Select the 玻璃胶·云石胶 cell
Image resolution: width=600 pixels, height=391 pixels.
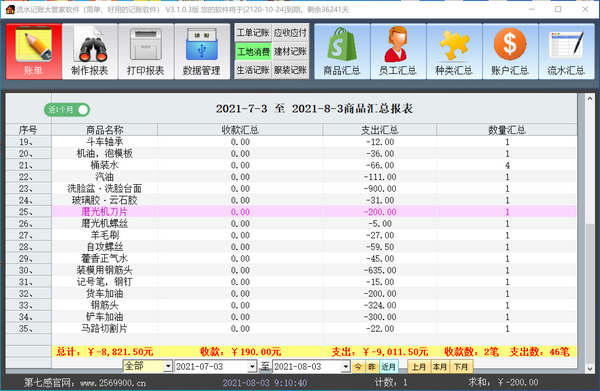pyautogui.click(x=104, y=200)
